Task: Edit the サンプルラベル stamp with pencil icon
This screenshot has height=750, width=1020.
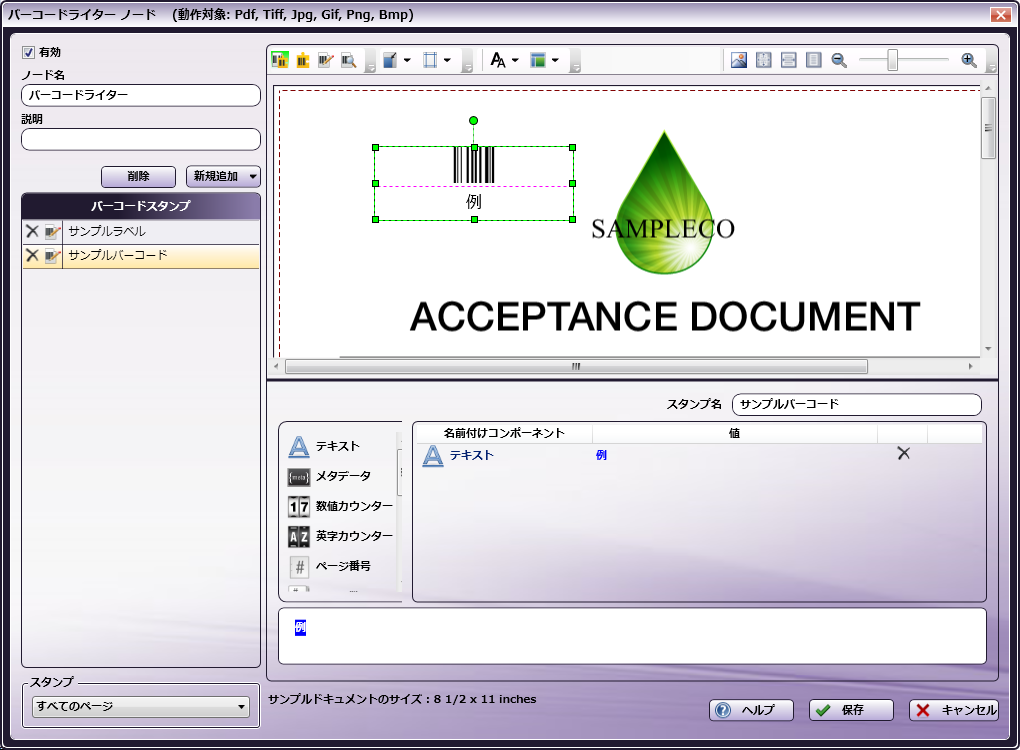Action: pyautogui.click(x=53, y=231)
